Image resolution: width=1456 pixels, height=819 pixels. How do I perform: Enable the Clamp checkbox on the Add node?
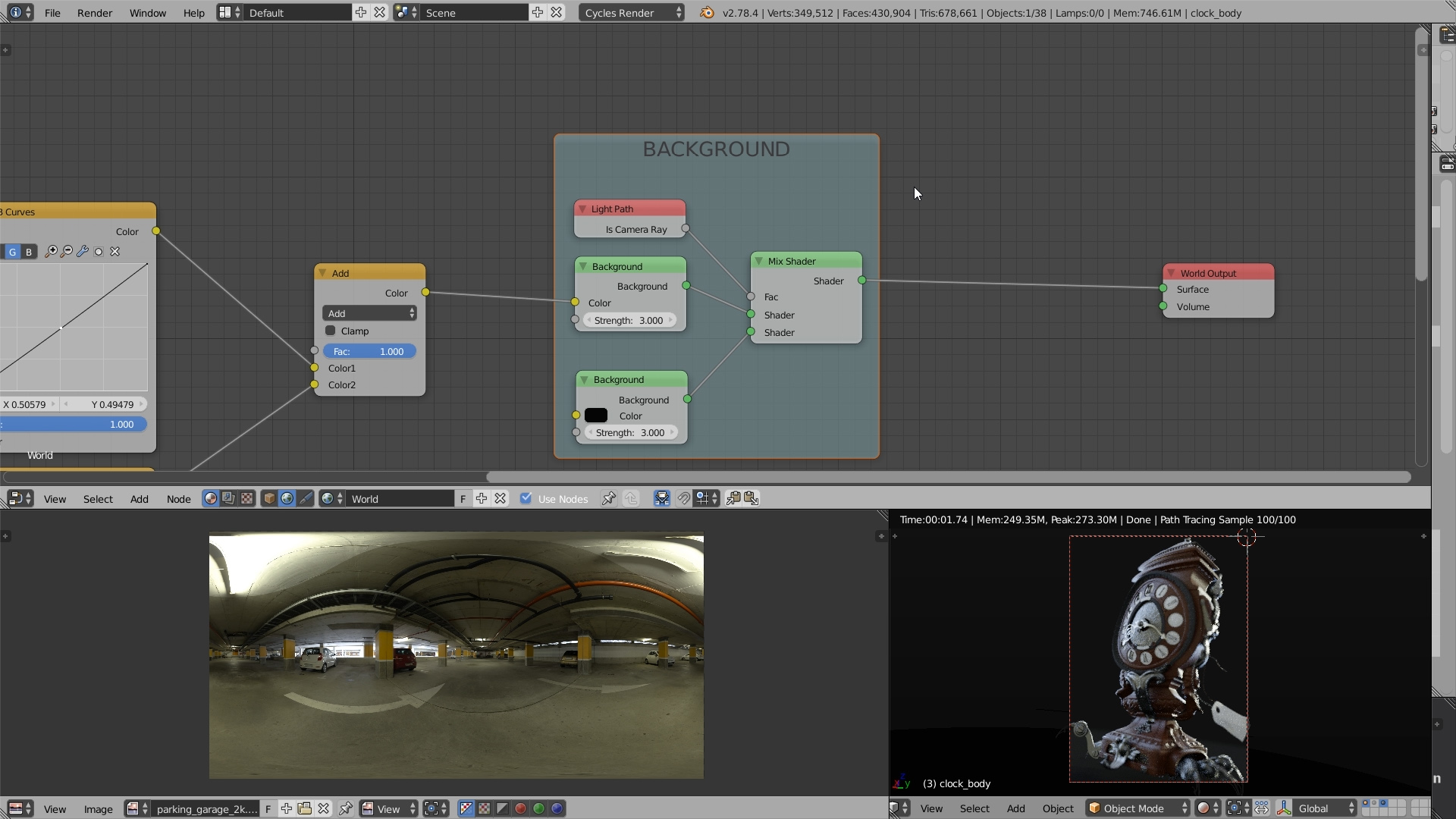[331, 331]
